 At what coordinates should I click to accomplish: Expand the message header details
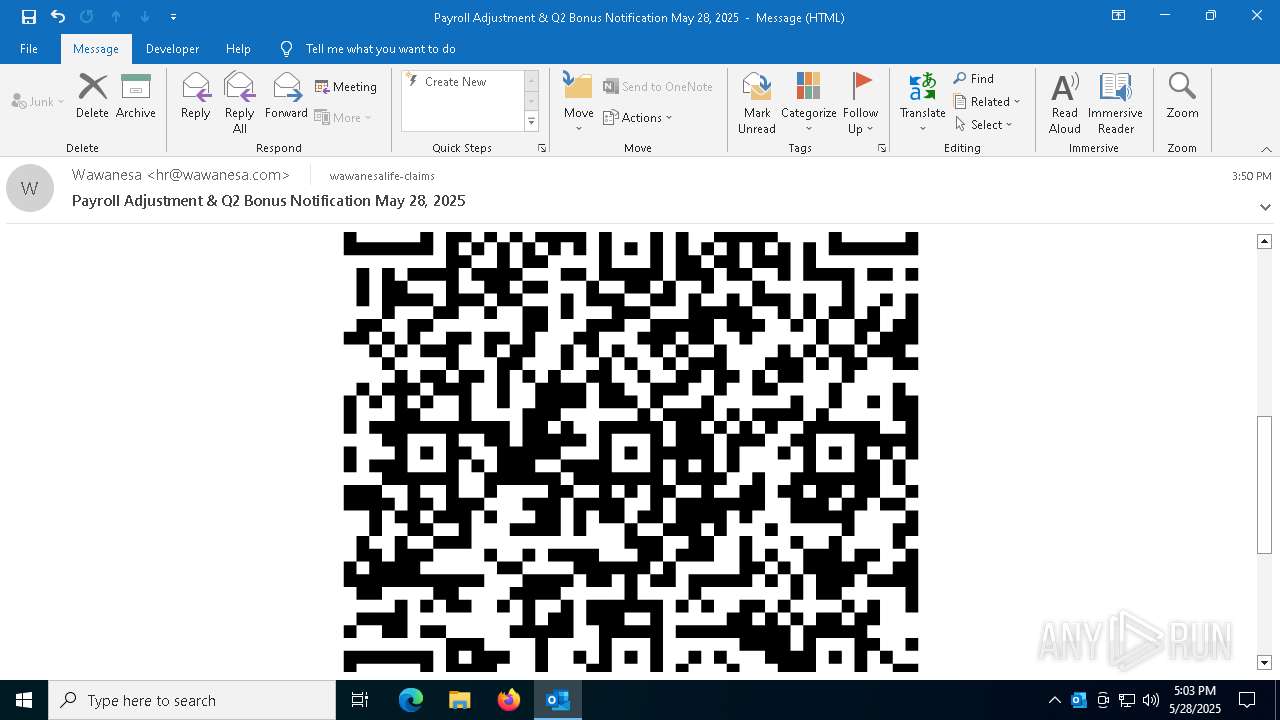tap(1265, 207)
